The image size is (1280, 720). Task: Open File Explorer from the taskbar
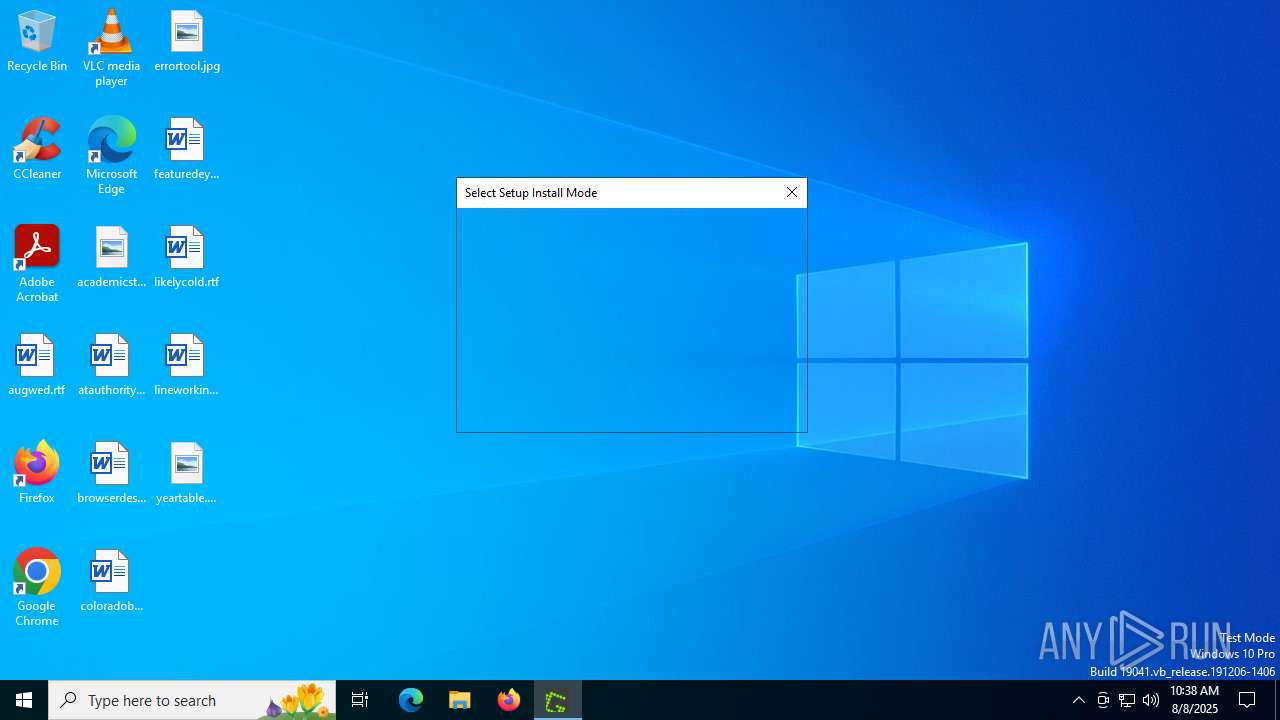[x=460, y=700]
